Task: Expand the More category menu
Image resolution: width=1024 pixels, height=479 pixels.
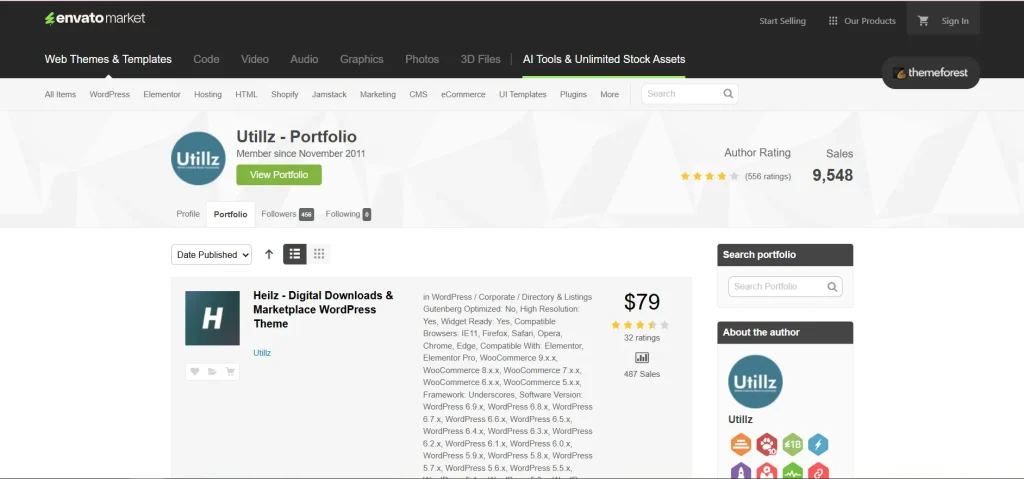Action: (609, 95)
